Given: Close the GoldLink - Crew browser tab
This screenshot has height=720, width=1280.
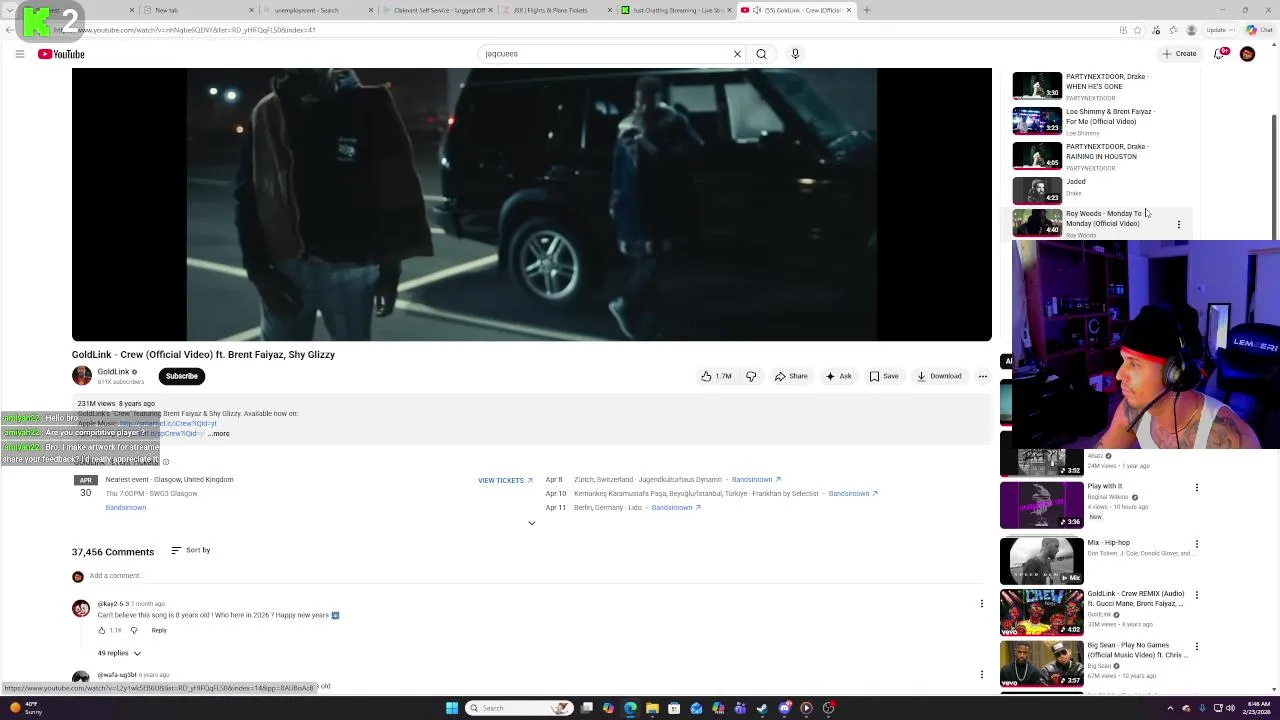Looking at the screenshot, I should pos(849,10).
